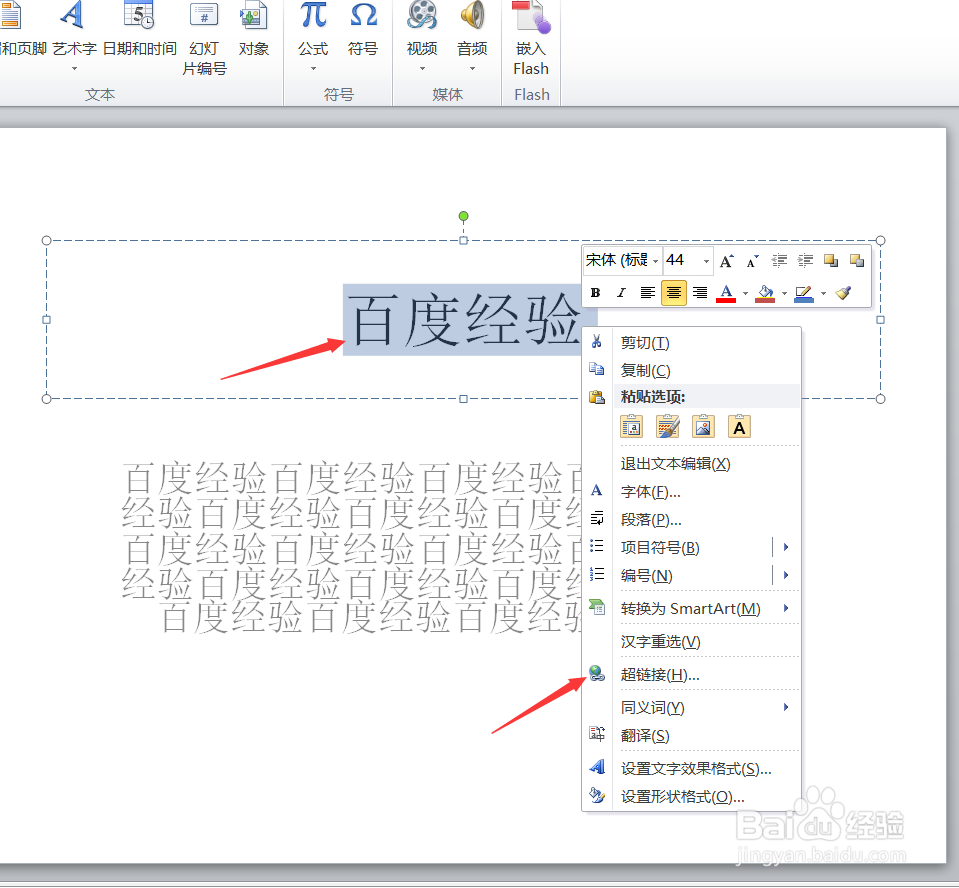This screenshot has height=888, width=959.
Task: Paste using destination theme icon
Action: click(631, 427)
